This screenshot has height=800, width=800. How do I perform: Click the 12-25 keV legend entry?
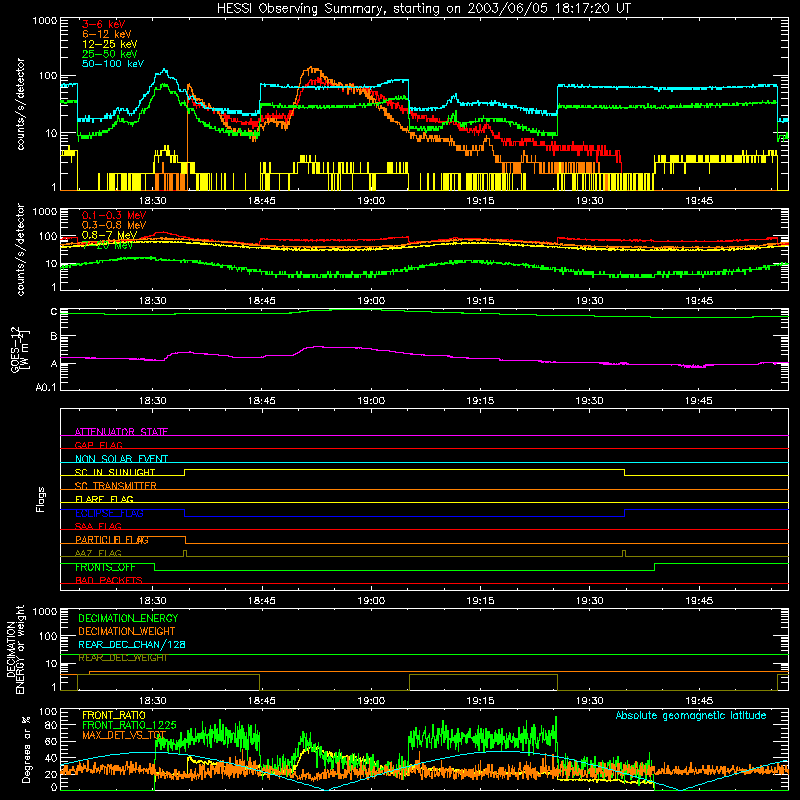point(109,44)
